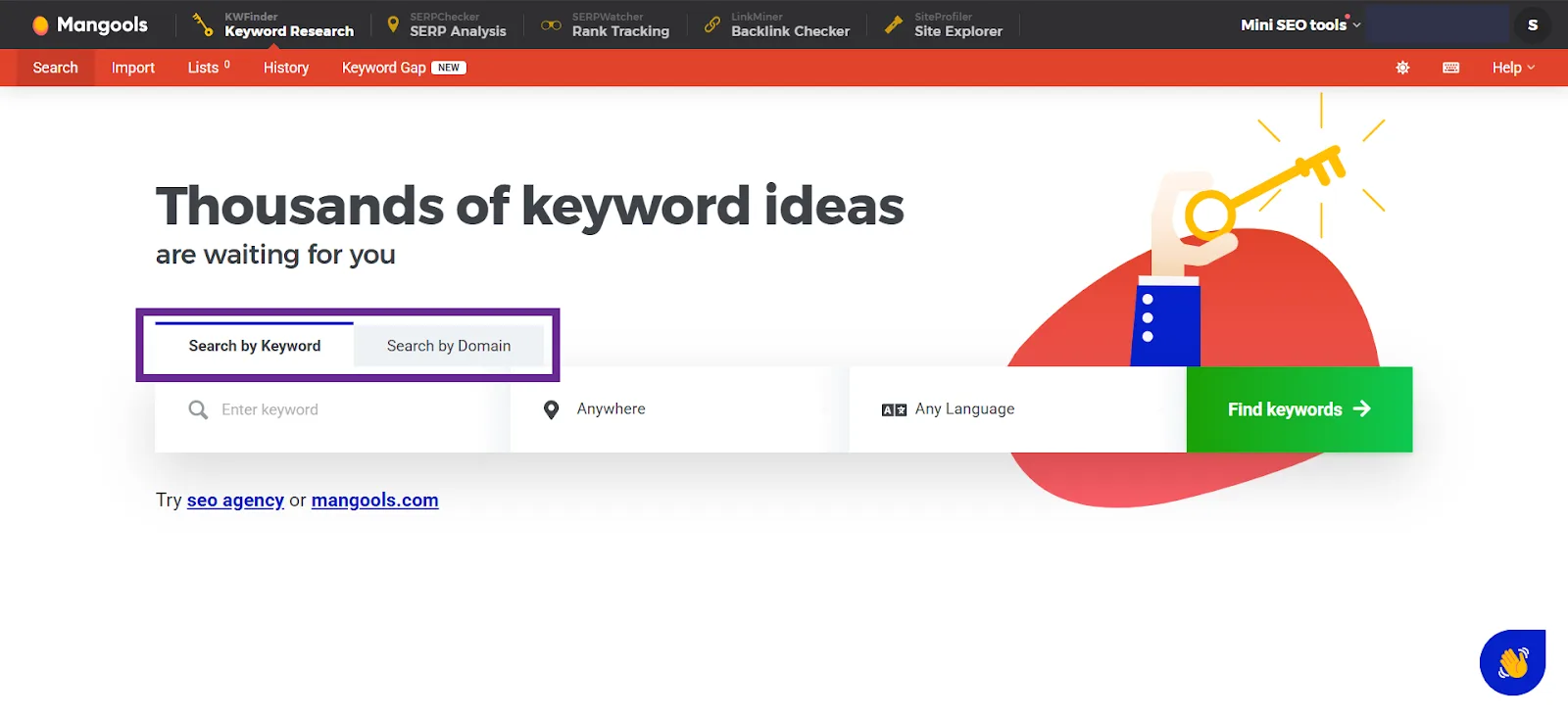Click the location pin icon
The image size is (1568, 717).
552,409
